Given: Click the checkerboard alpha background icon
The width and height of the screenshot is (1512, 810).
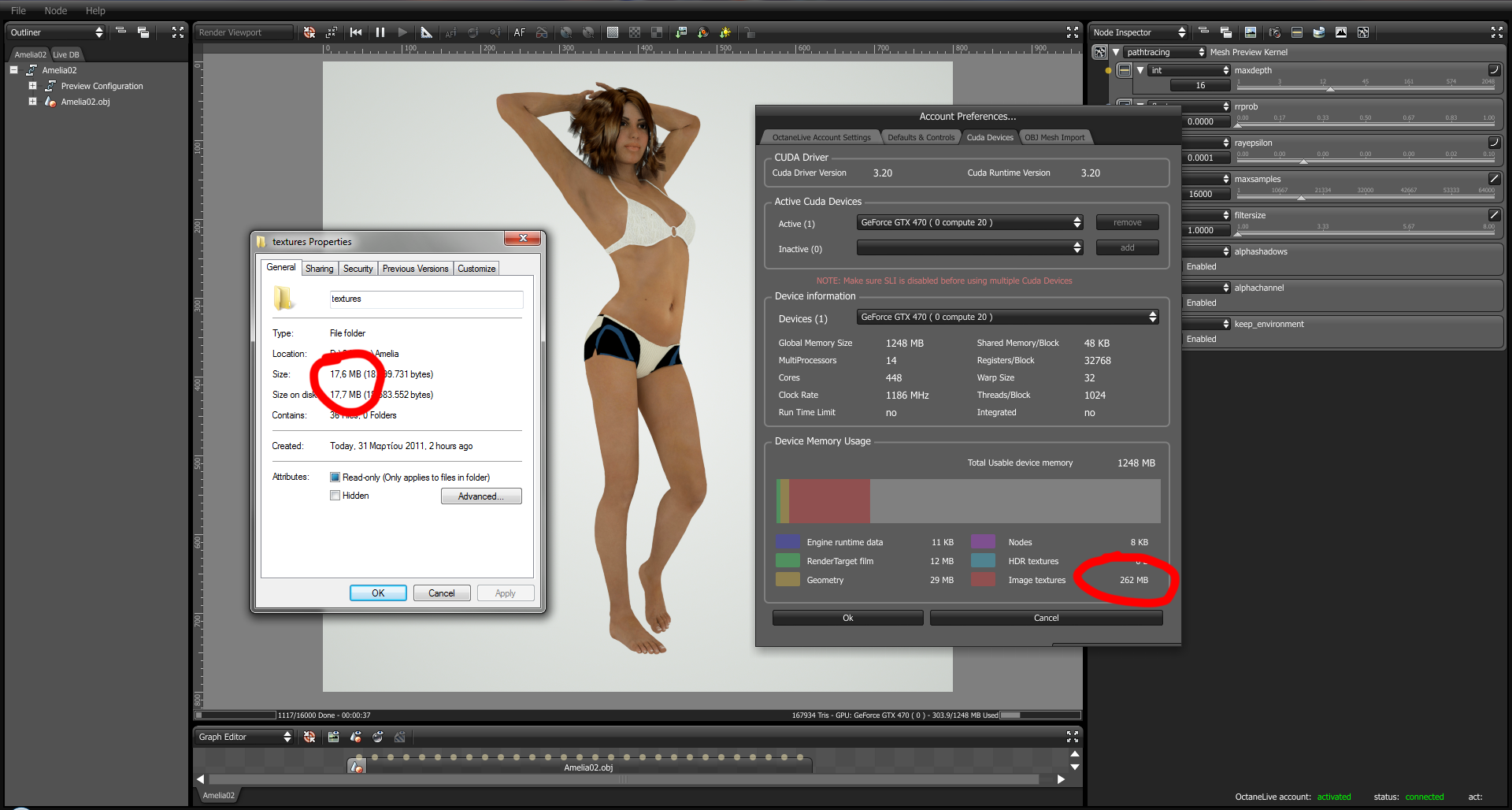Looking at the screenshot, I should [635, 32].
